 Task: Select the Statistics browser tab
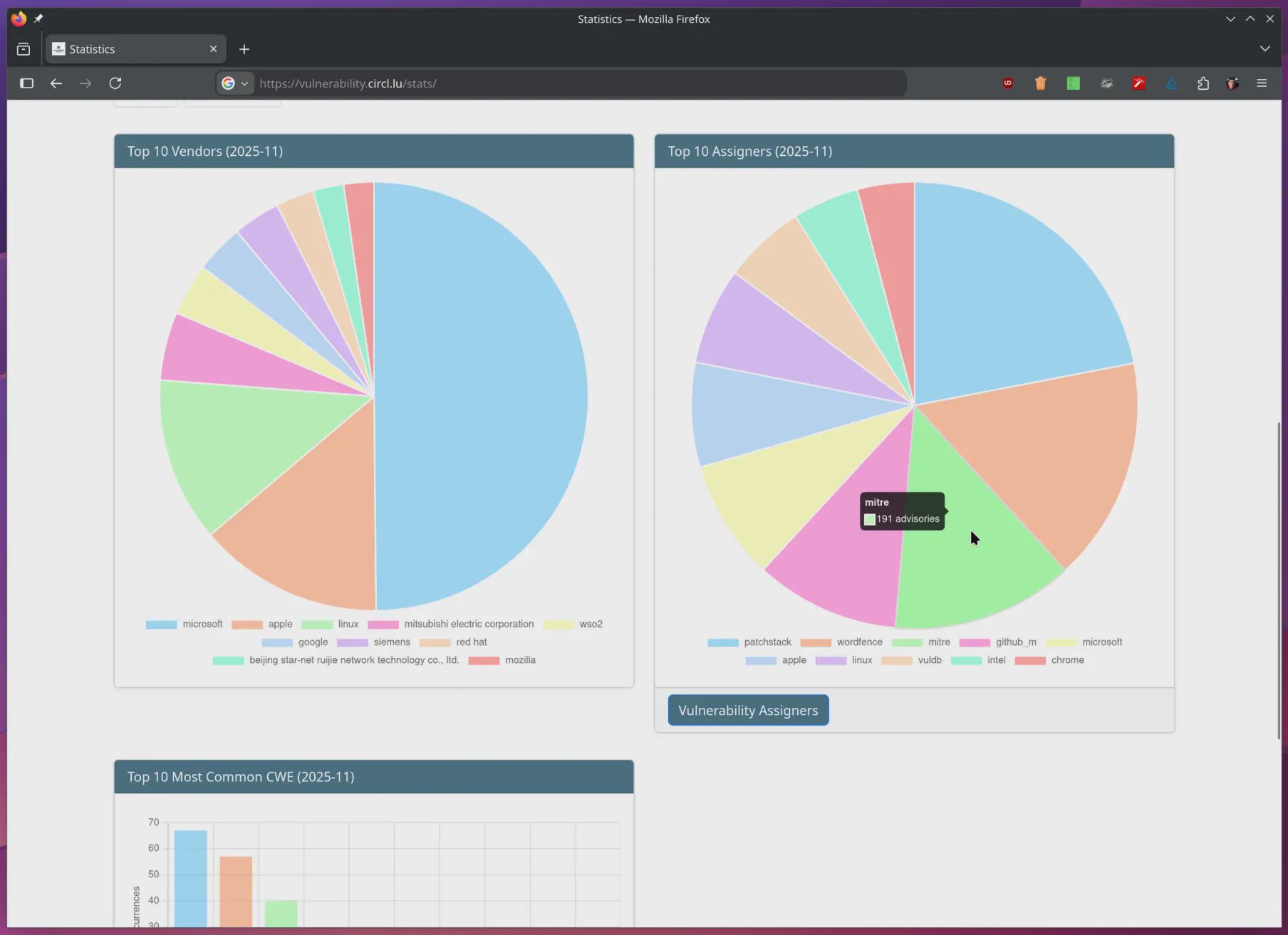128,49
